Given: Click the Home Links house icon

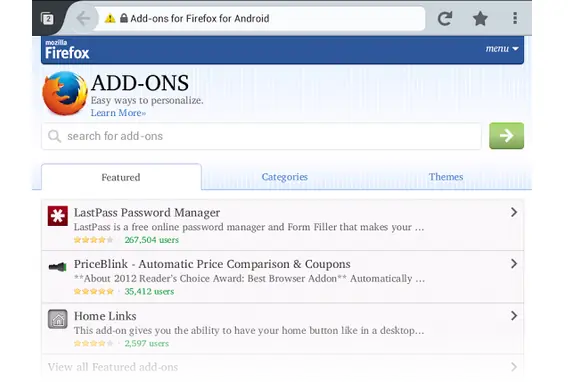Looking at the screenshot, I should click(58, 319).
